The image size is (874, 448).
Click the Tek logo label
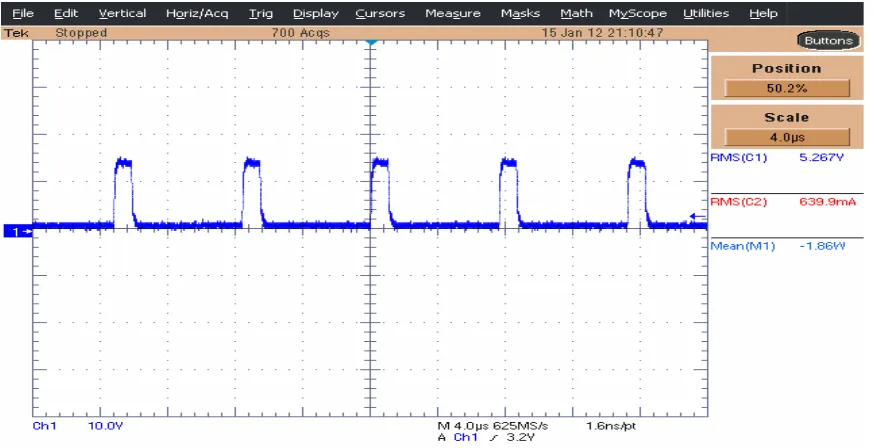[16, 33]
